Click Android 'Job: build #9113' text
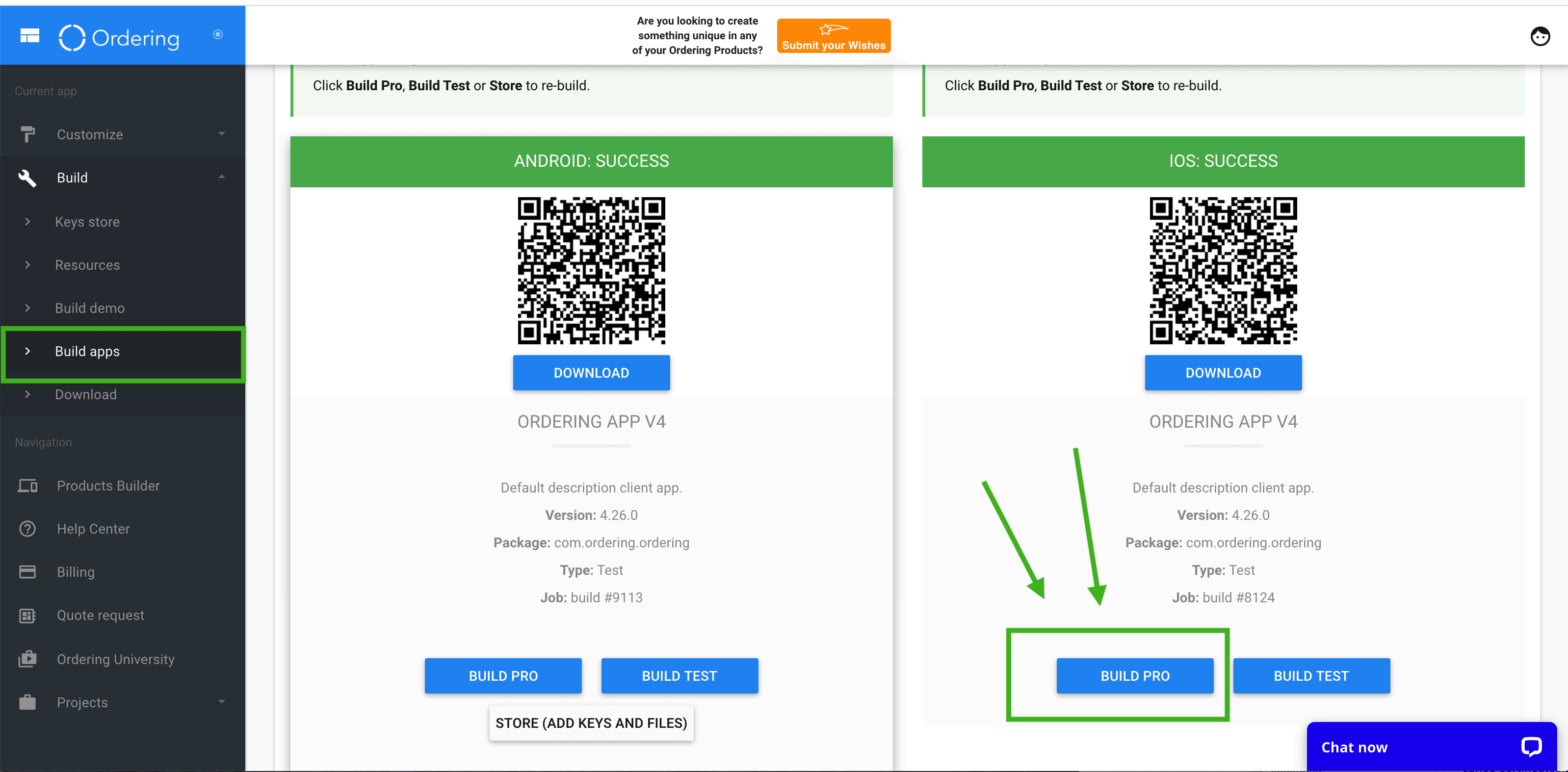 pos(591,598)
